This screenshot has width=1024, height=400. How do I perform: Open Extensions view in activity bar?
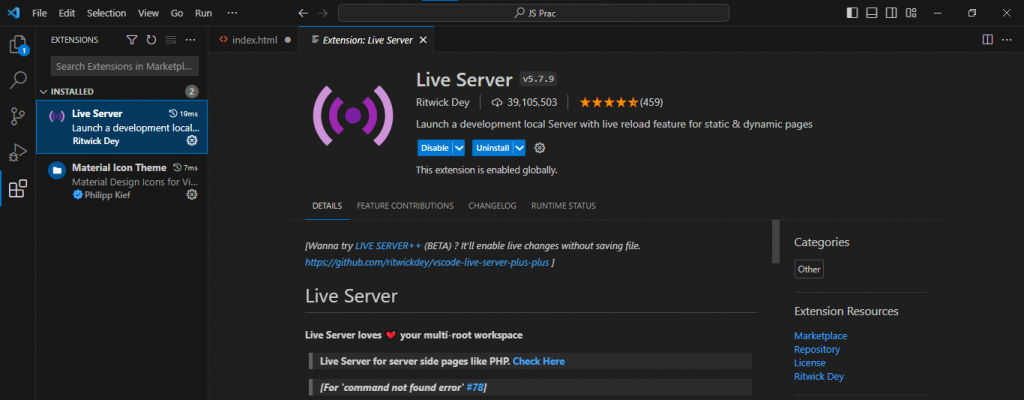click(18, 189)
